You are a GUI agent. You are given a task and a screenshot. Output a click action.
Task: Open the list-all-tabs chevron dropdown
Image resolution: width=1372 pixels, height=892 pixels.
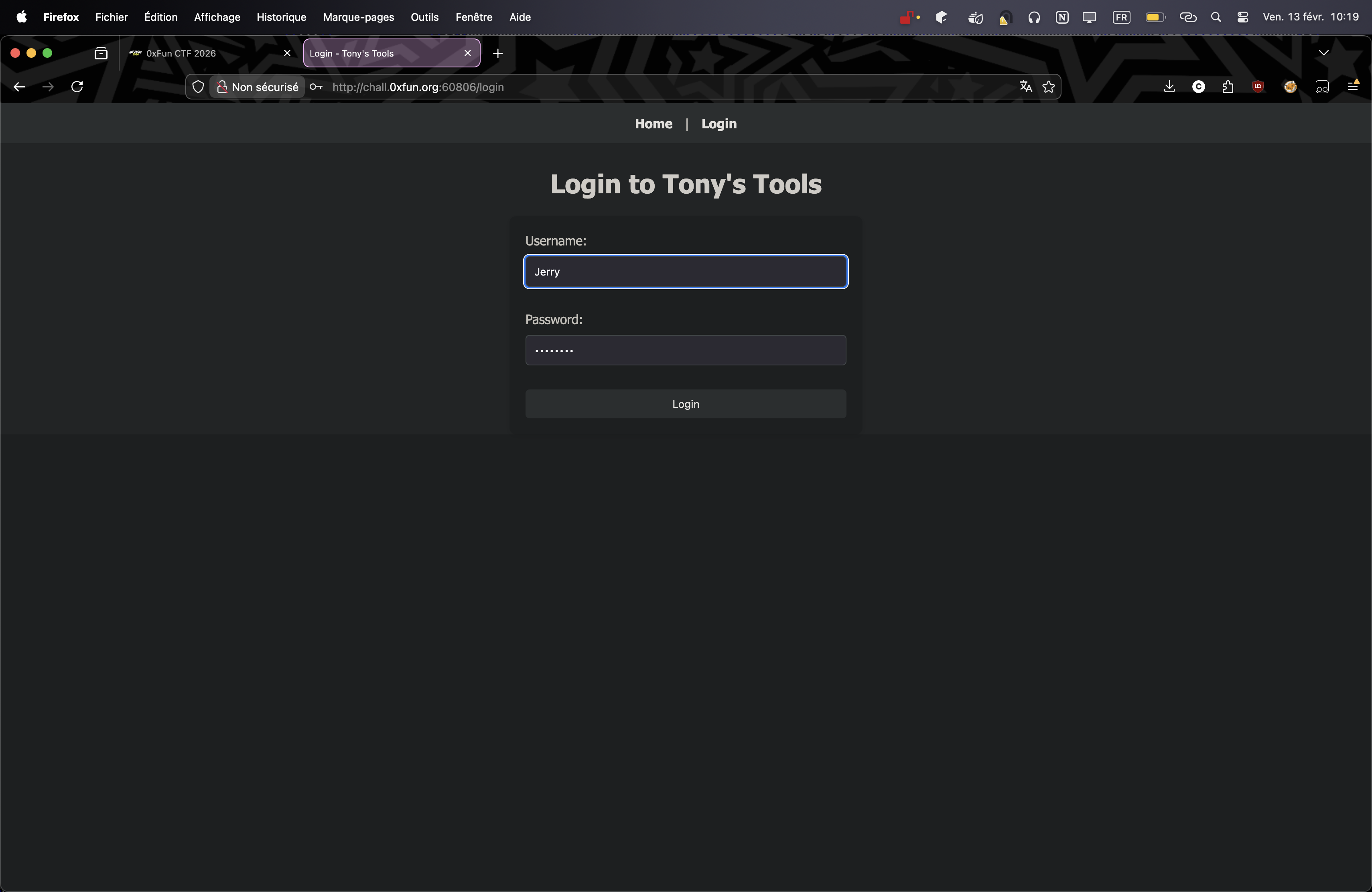1323,53
